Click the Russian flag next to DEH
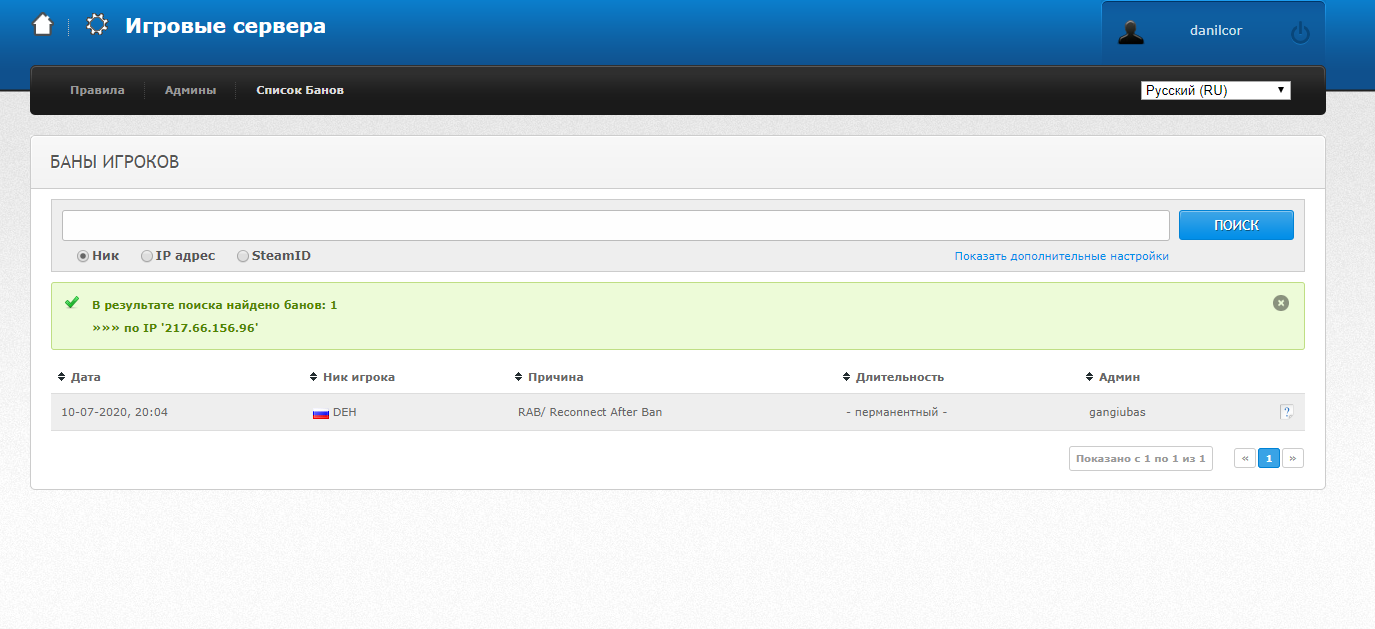Image resolution: width=1375 pixels, height=629 pixels. click(x=321, y=413)
